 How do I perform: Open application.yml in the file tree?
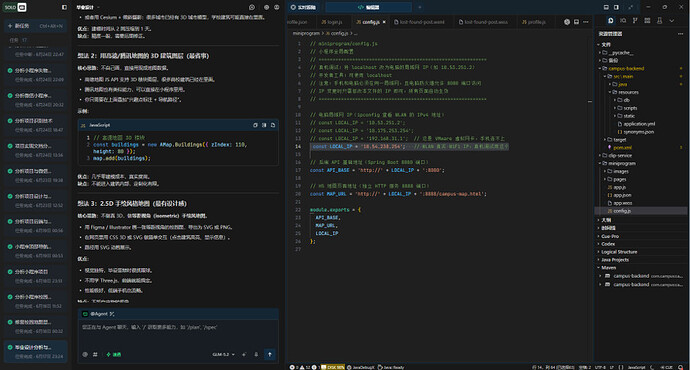[x=640, y=124]
